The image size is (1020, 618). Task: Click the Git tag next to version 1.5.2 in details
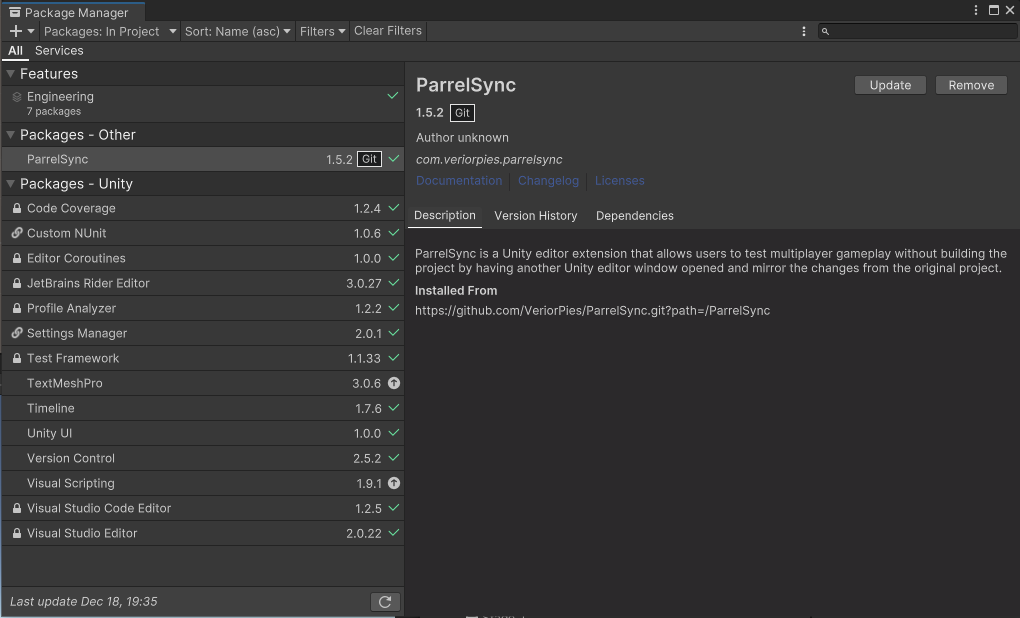pos(462,113)
